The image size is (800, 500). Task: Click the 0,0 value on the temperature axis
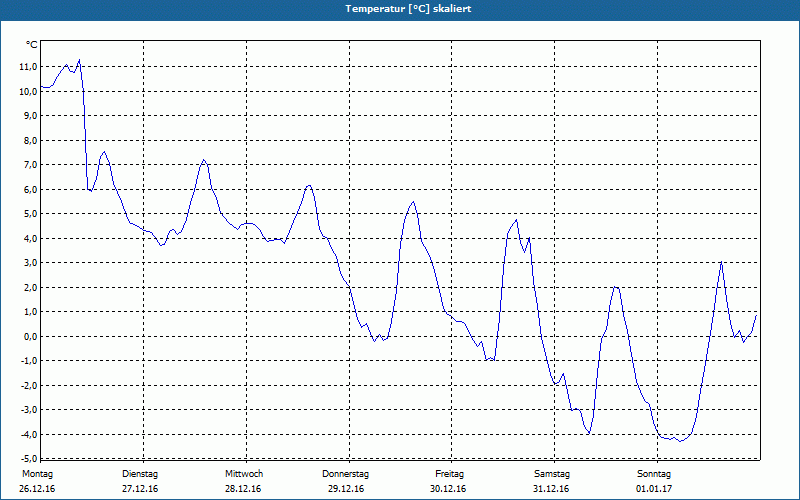[x=30, y=336]
